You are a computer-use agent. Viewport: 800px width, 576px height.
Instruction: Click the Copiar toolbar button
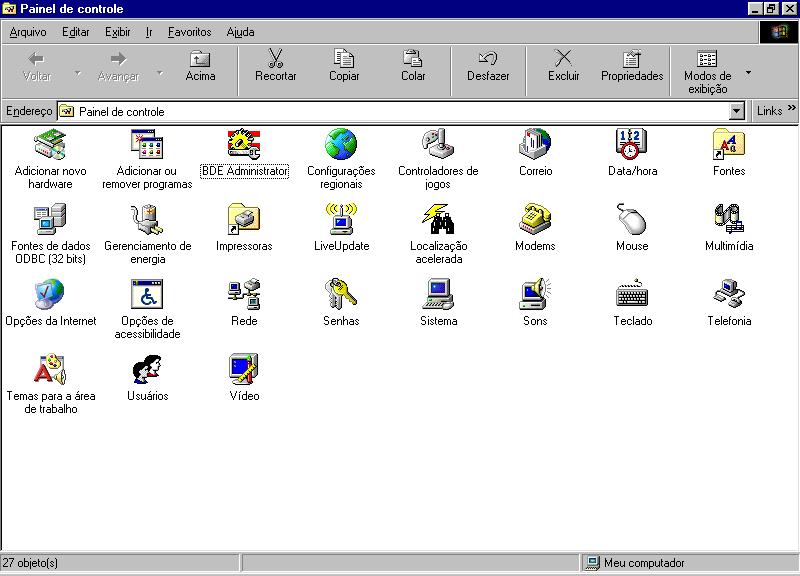(x=344, y=67)
